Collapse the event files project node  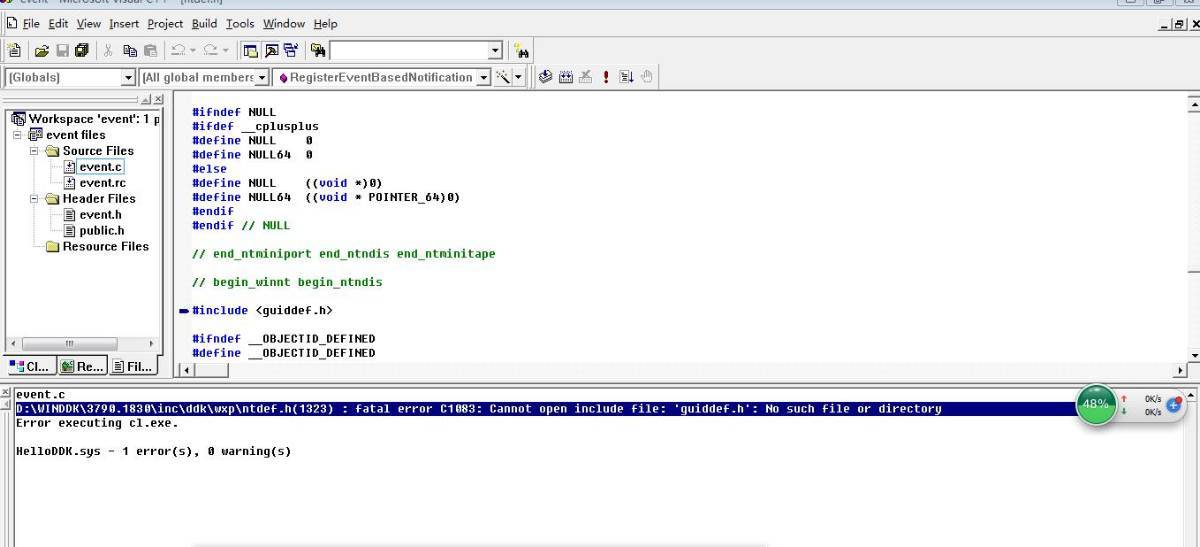click(17, 135)
